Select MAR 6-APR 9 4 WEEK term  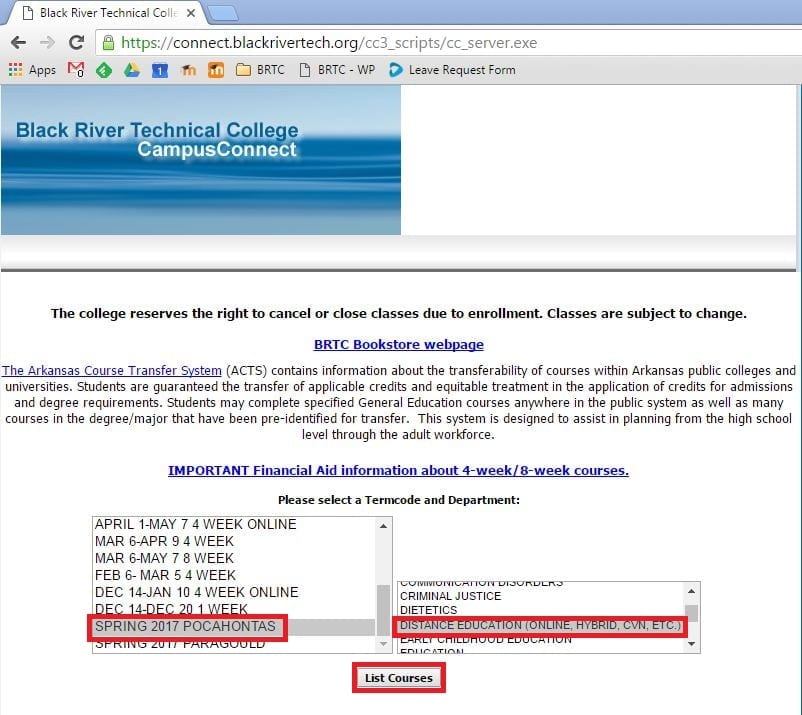coord(234,541)
